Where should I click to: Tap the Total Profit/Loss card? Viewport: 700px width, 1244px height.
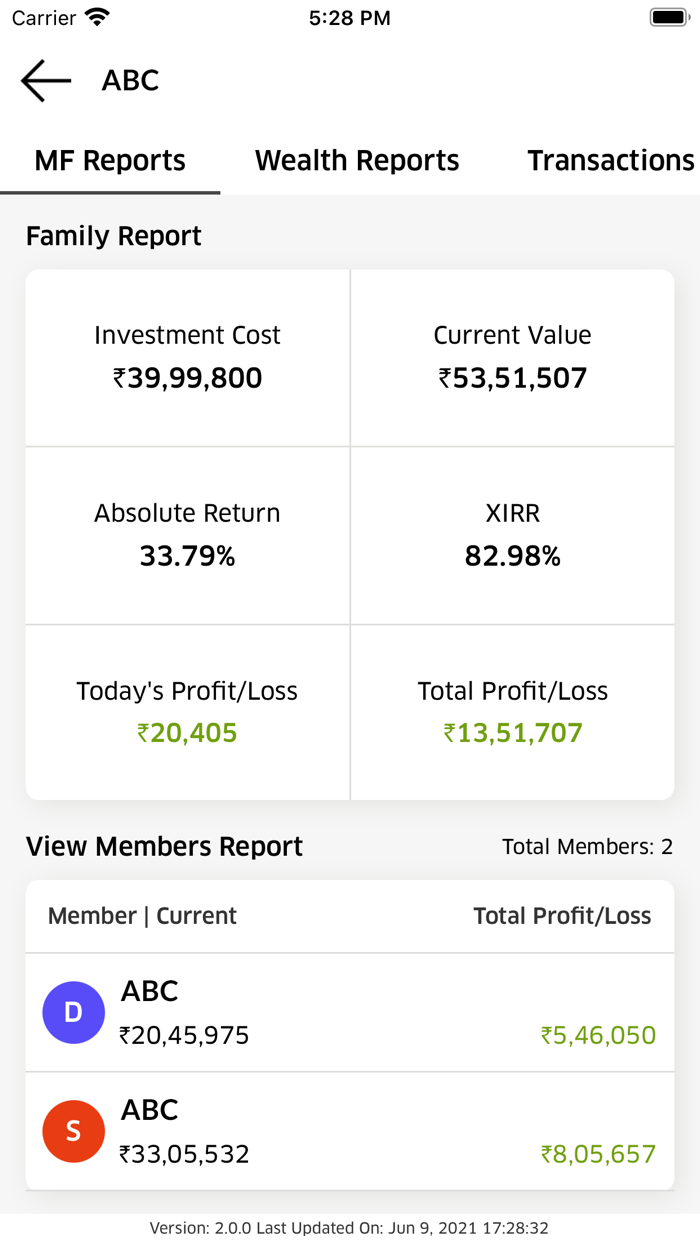512,712
